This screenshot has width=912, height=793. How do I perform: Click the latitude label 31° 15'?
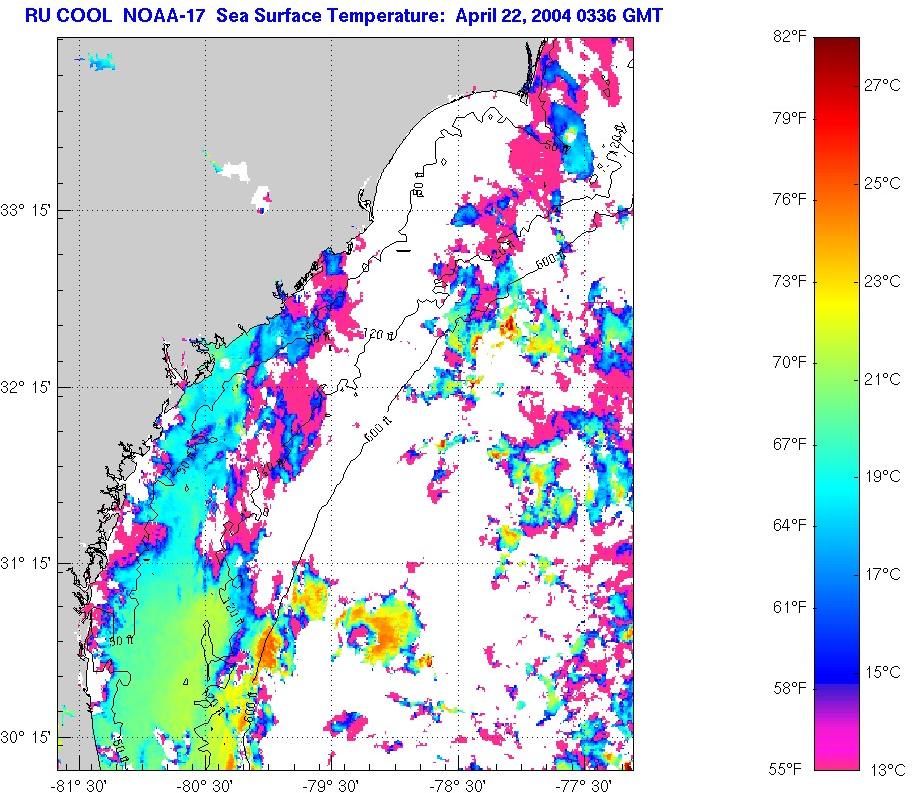click(x=26, y=563)
